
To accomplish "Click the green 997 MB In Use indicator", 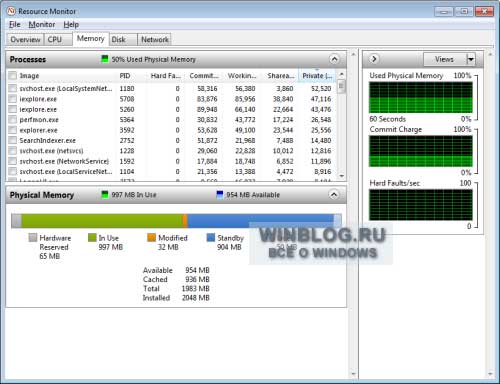I will point(105,194).
